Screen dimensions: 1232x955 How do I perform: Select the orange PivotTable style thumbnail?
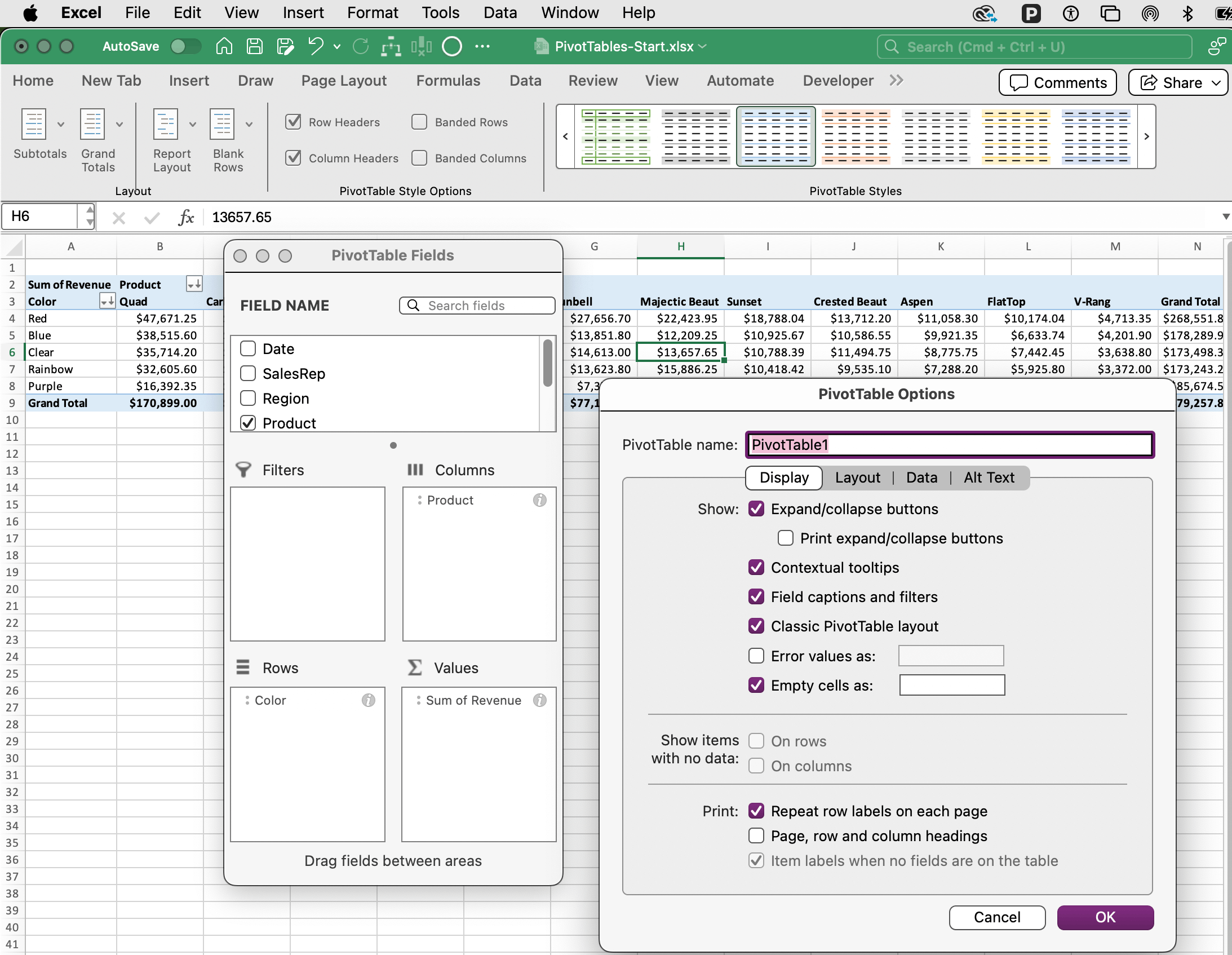coord(856,136)
